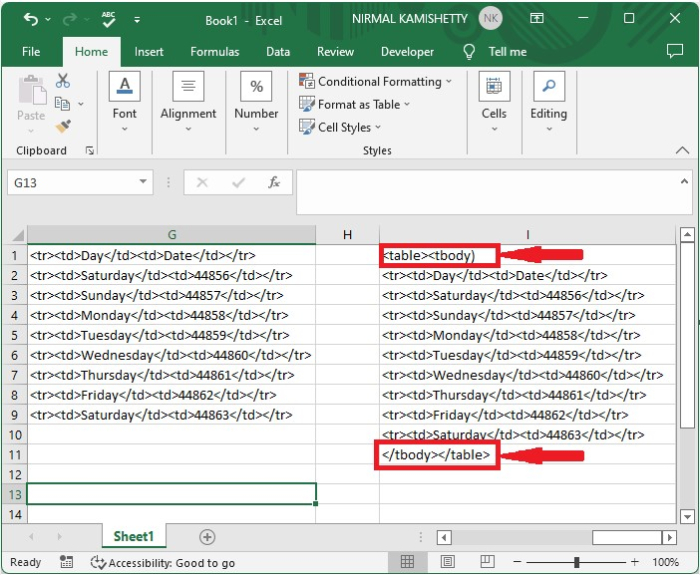Select column G header
This screenshot has height=575, width=700.
171,235
